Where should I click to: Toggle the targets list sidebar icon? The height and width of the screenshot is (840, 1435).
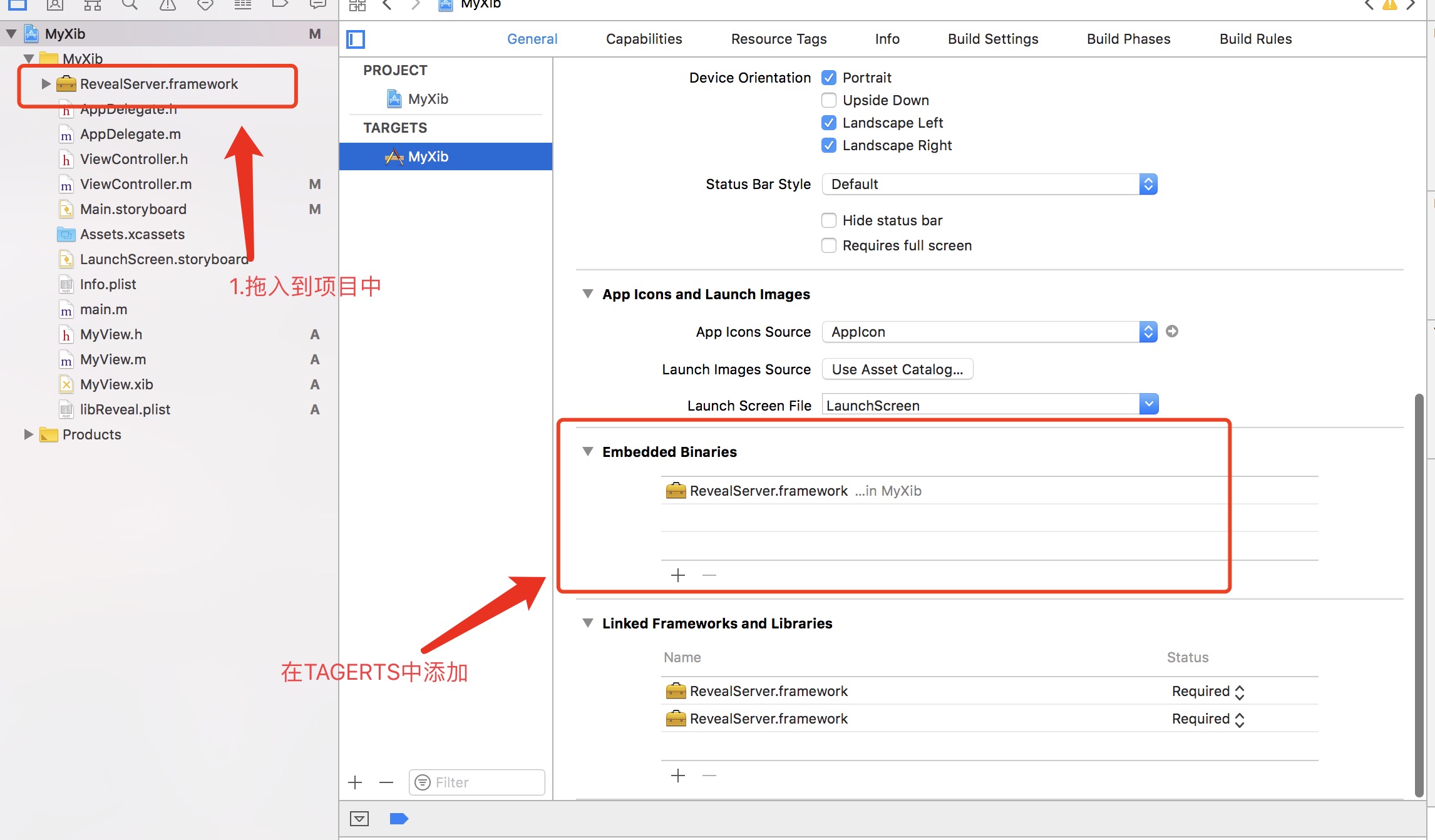coord(356,39)
